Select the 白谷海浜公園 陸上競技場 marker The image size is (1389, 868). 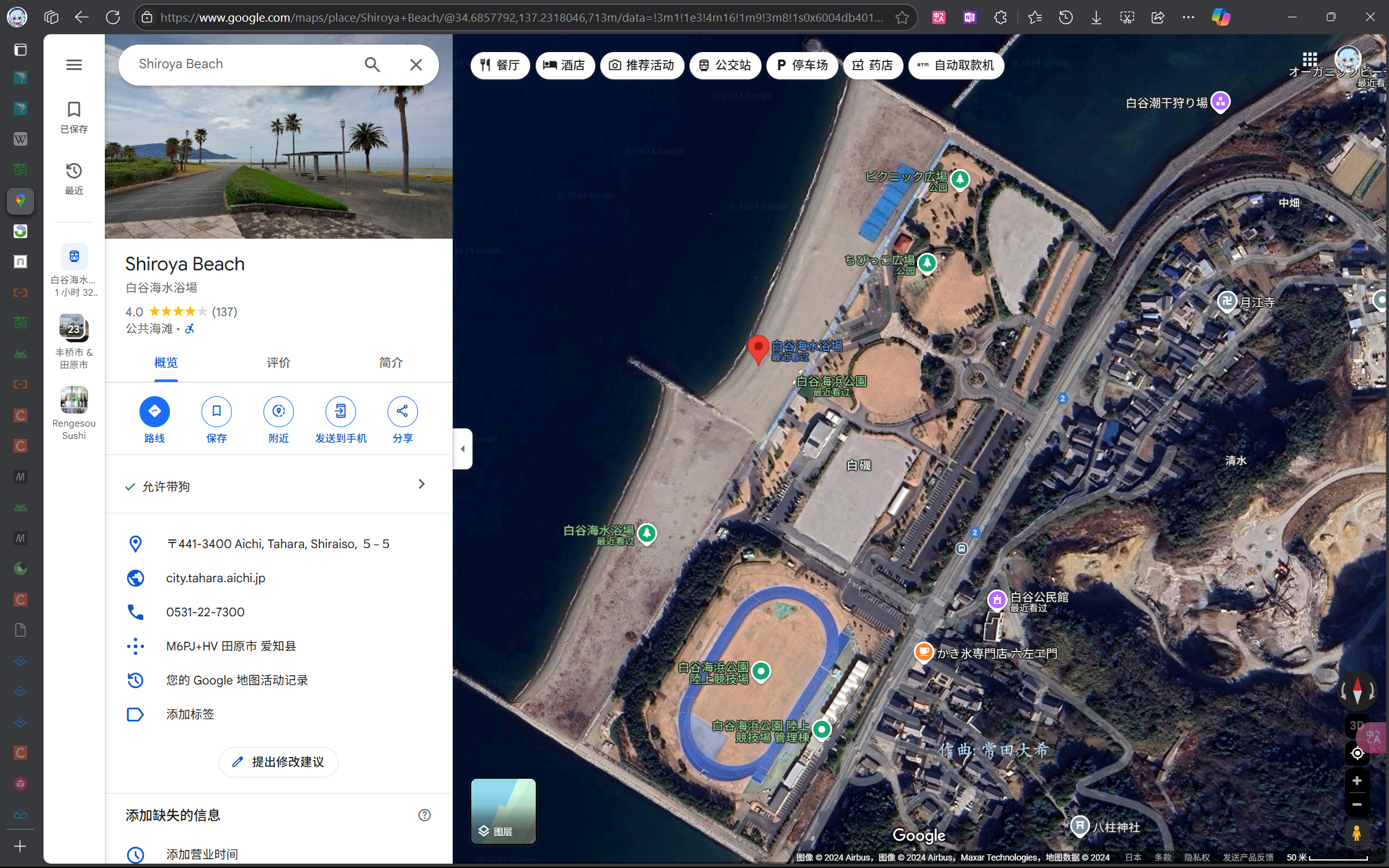click(761, 671)
